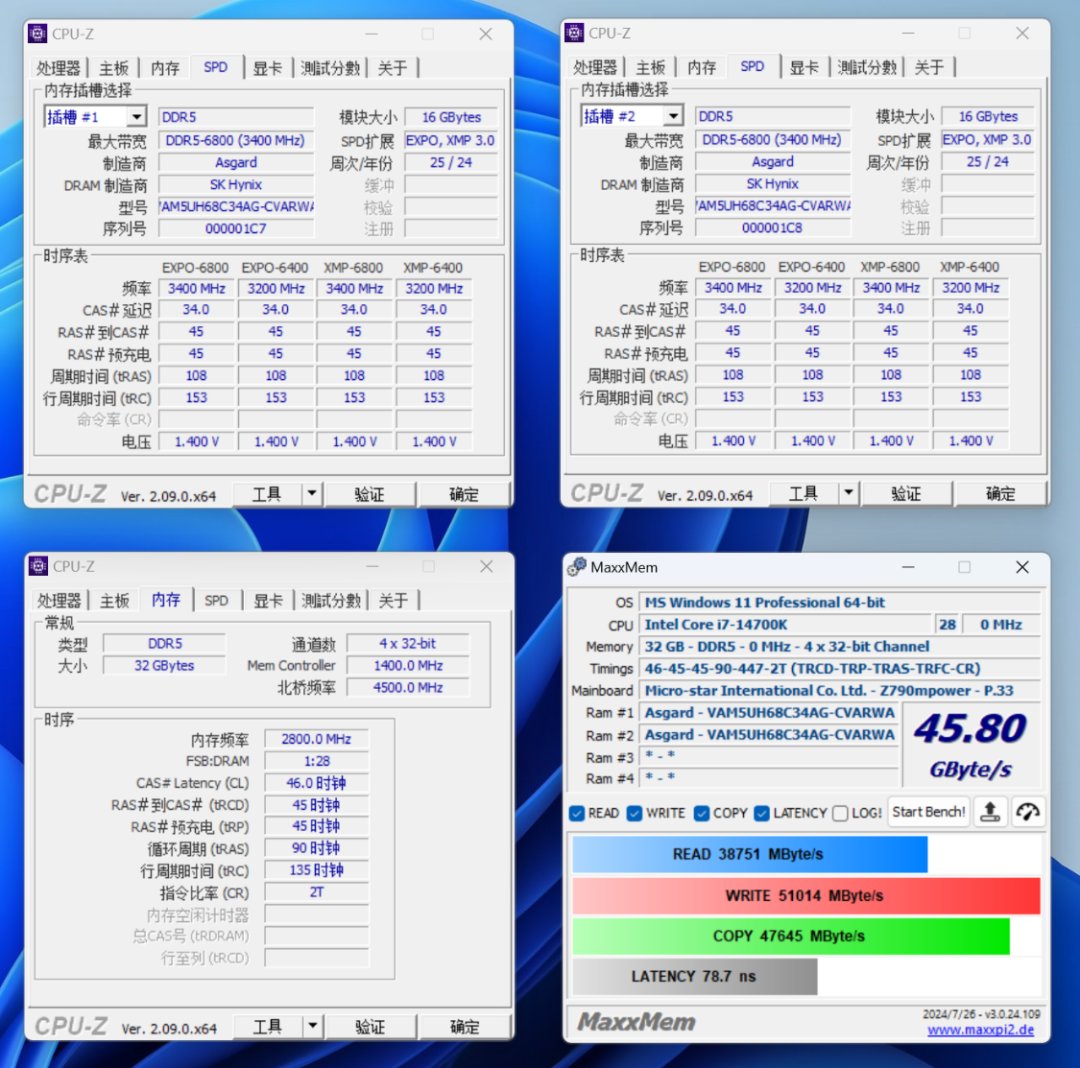This screenshot has width=1080, height=1068.
Task: Click the 1:28 FSB:DRAM value
Action: coord(316,761)
